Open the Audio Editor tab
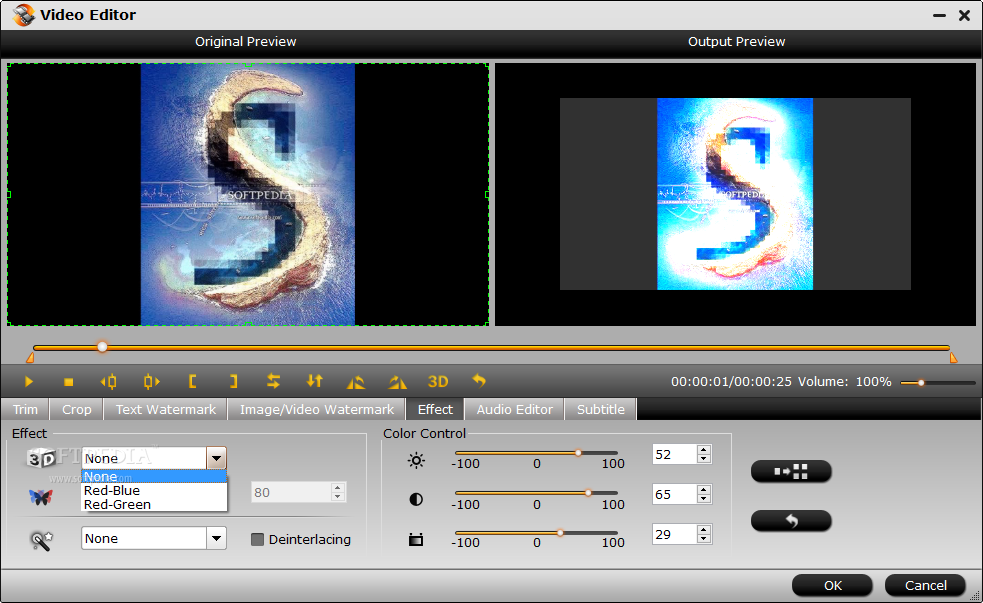Viewport: 983px width, 603px height. tap(515, 409)
